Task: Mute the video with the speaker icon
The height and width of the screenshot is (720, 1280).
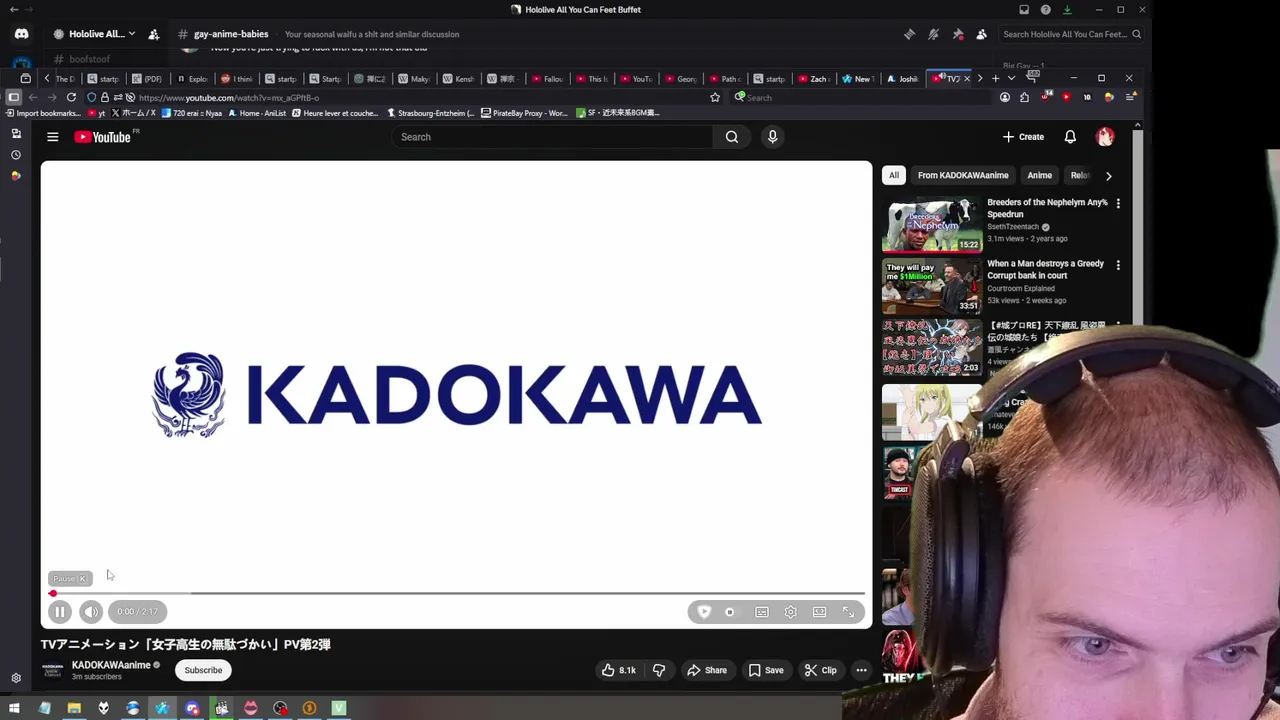Action: (91, 612)
